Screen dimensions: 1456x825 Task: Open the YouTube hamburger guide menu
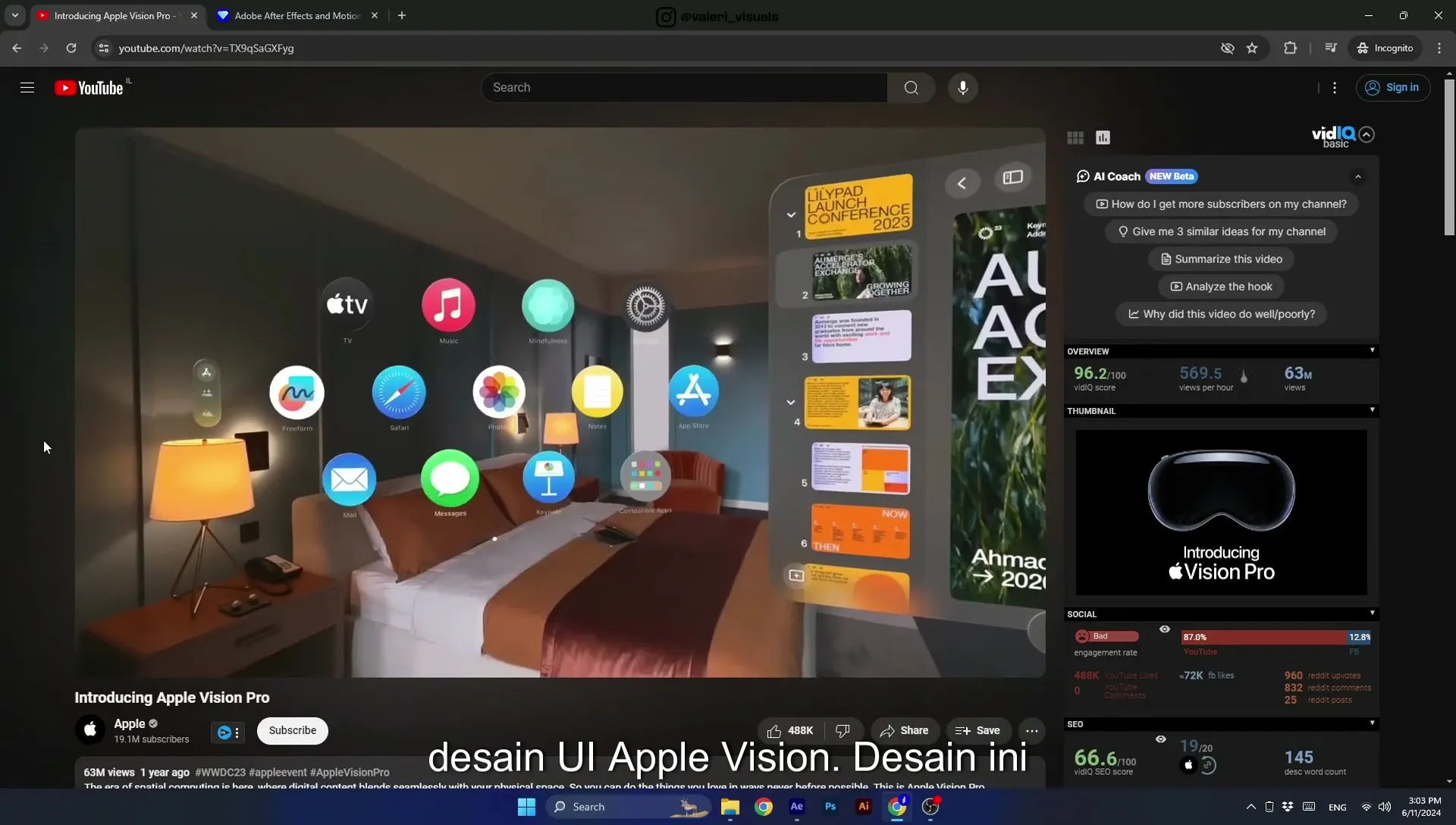click(27, 88)
